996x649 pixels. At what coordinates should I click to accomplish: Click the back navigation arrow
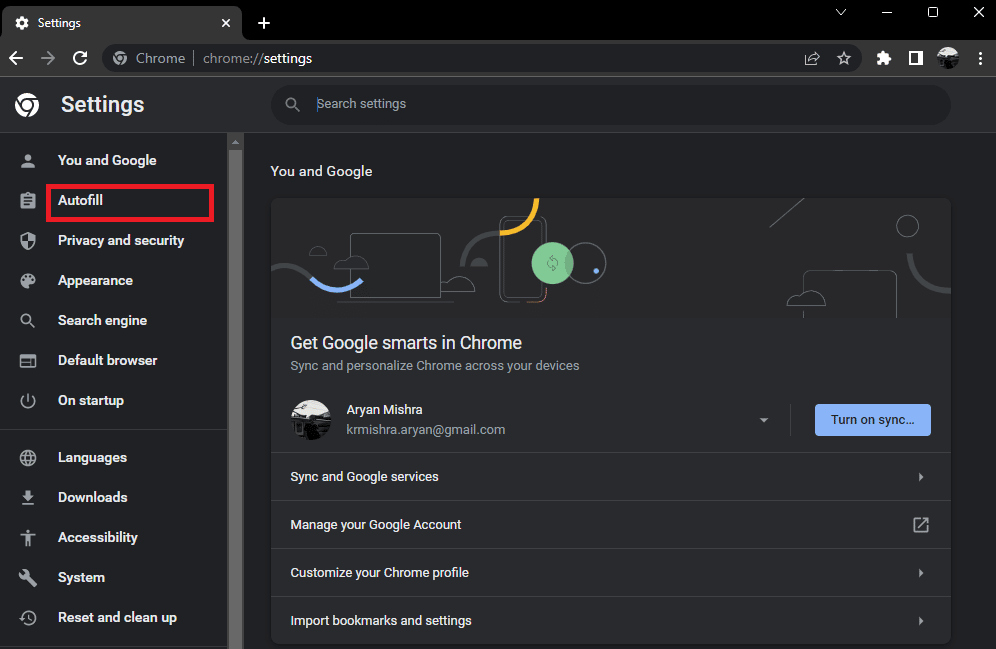click(17, 58)
